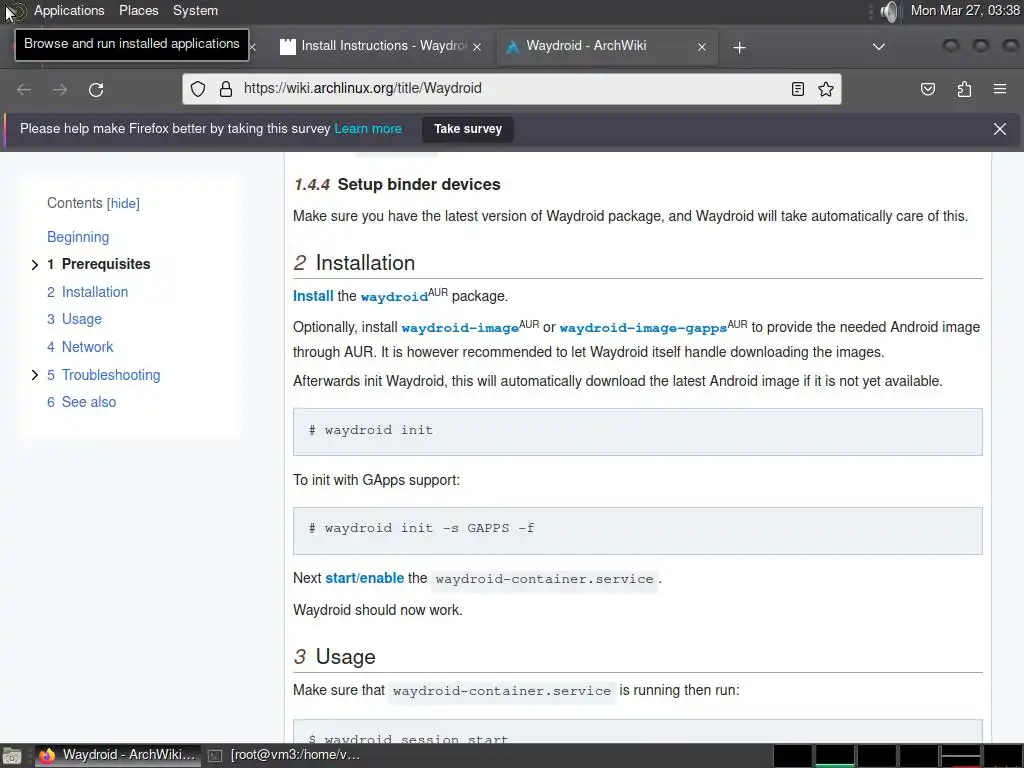Viewport: 1024px width, 768px height.
Task: Select the Waydroid - ArchWiki tab
Action: coord(607,46)
